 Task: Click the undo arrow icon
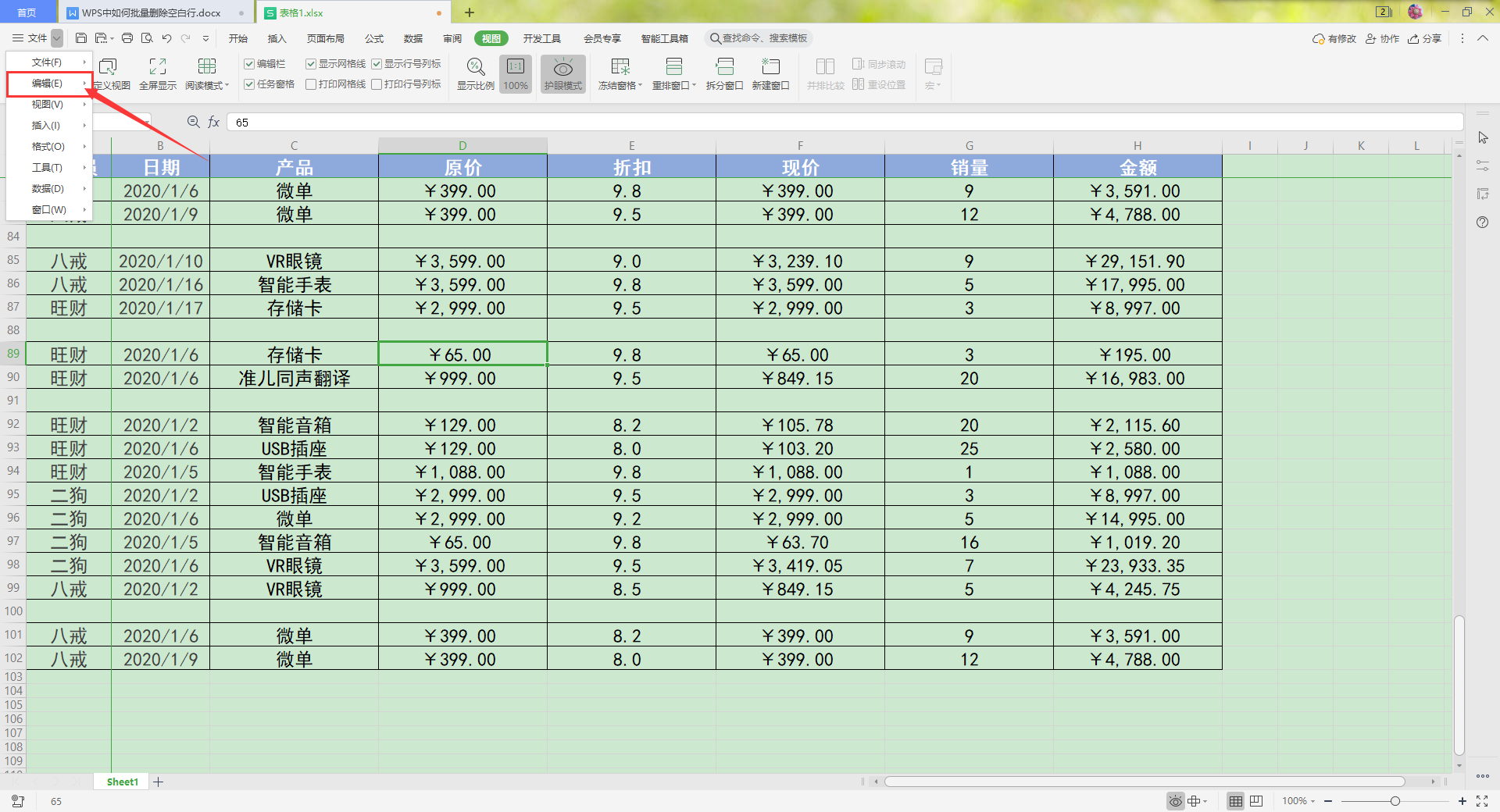(166, 38)
